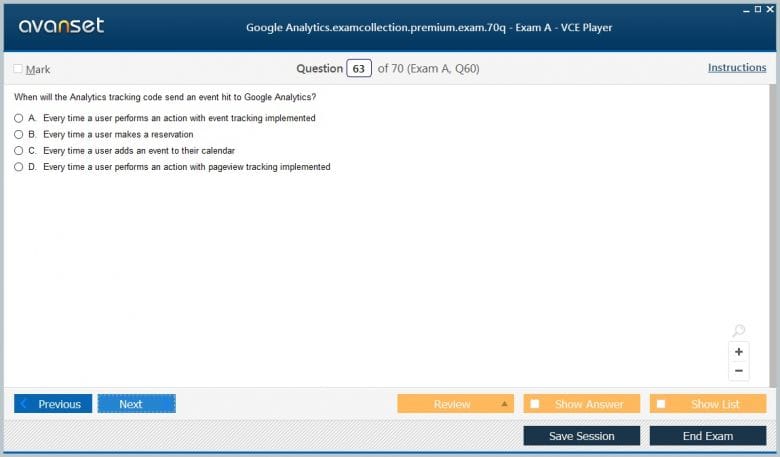The image size is (780, 457).
Task: Click the Previous arrow chevron icon
Action: coord(23,404)
